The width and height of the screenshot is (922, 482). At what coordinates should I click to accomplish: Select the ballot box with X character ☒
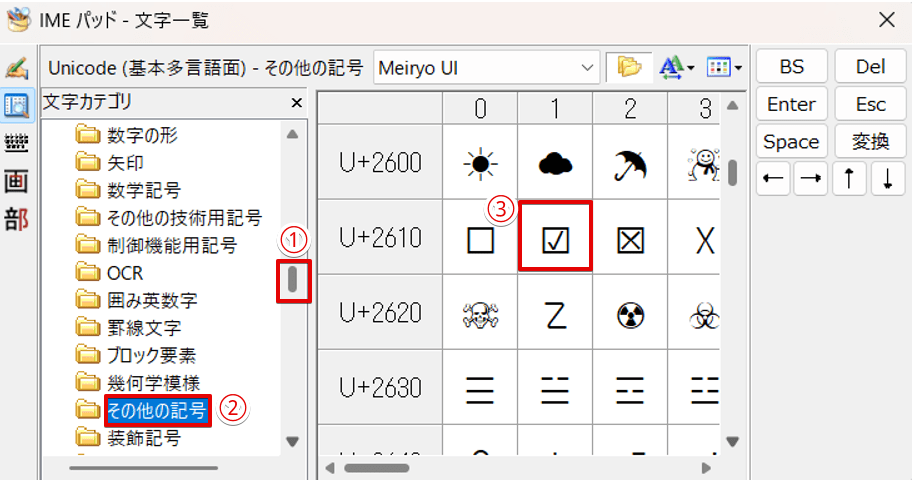pyautogui.click(x=630, y=238)
